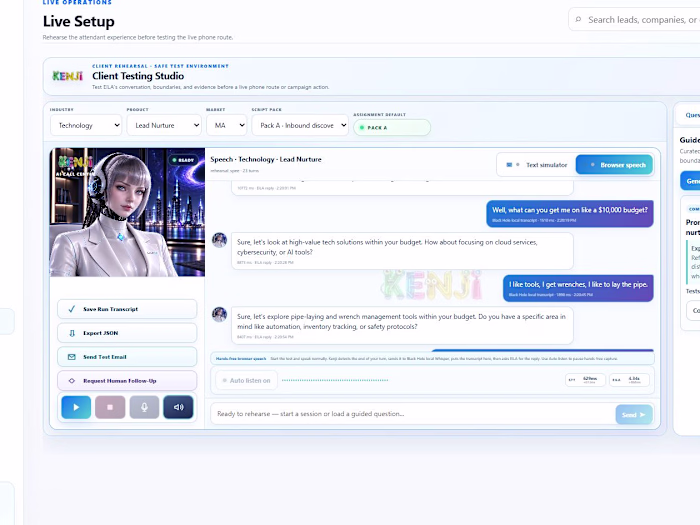Click the 'I like tools, I get wrenches' message

578,288
